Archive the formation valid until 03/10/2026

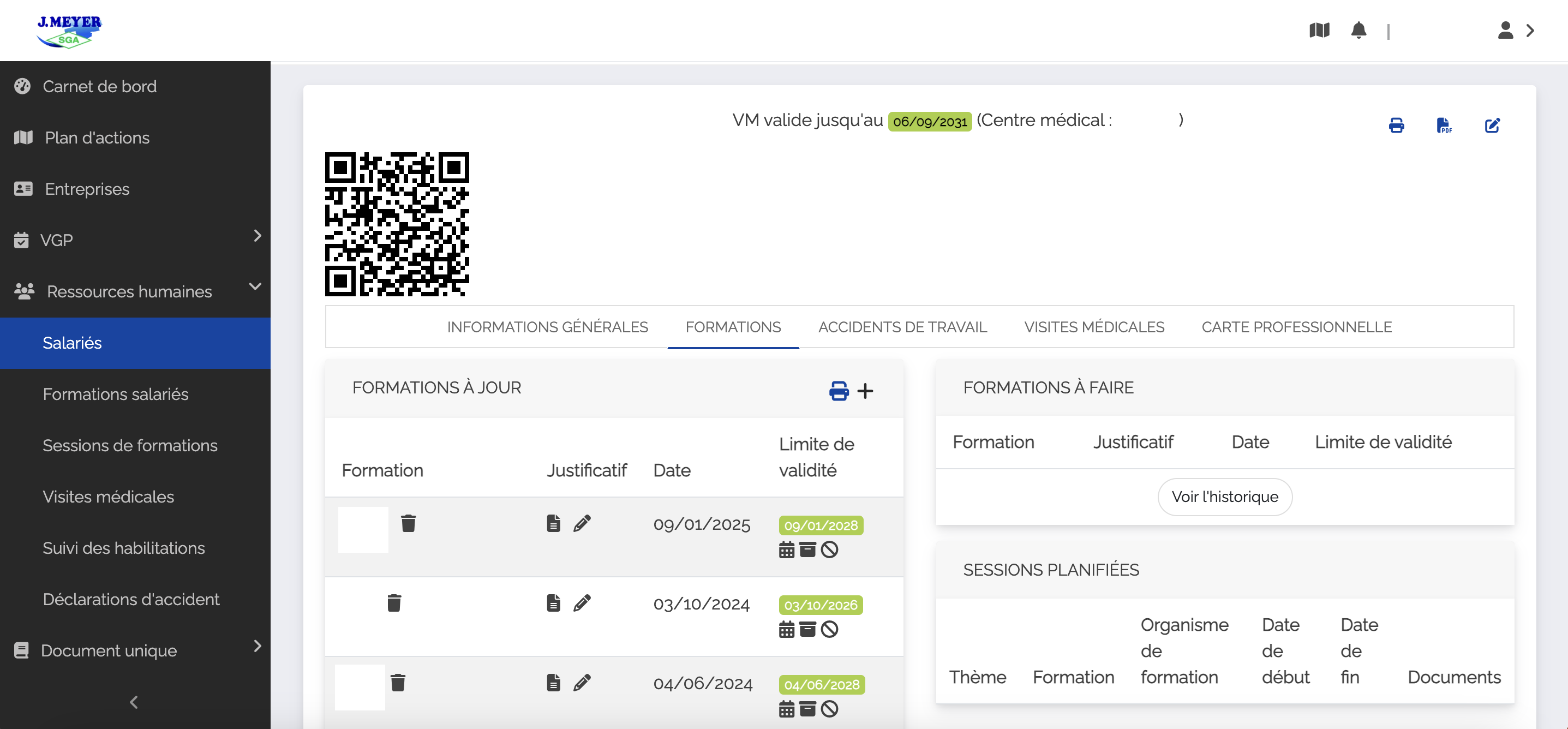(807, 629)
